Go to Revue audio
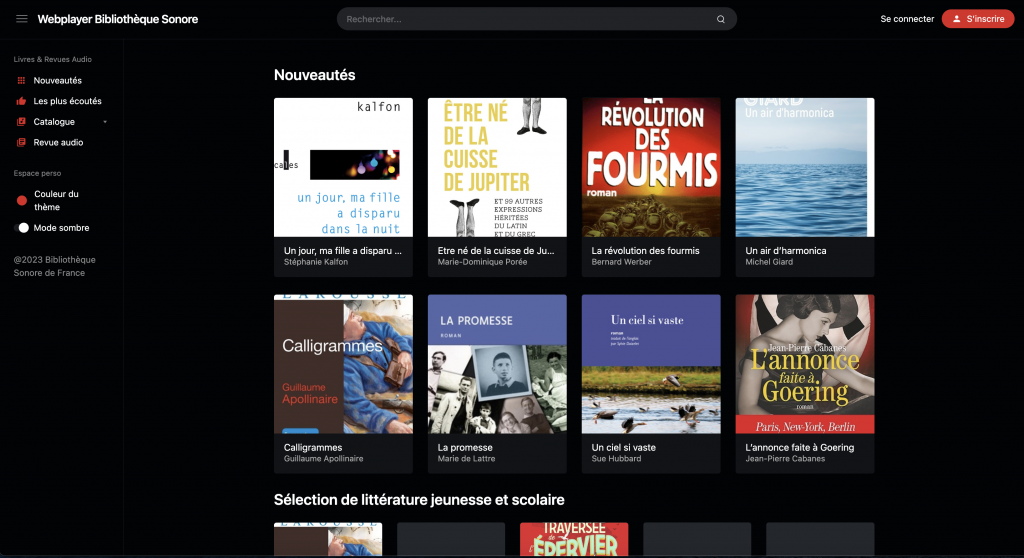Viewport: 1024px width, 558px height. tap(58, 142)
